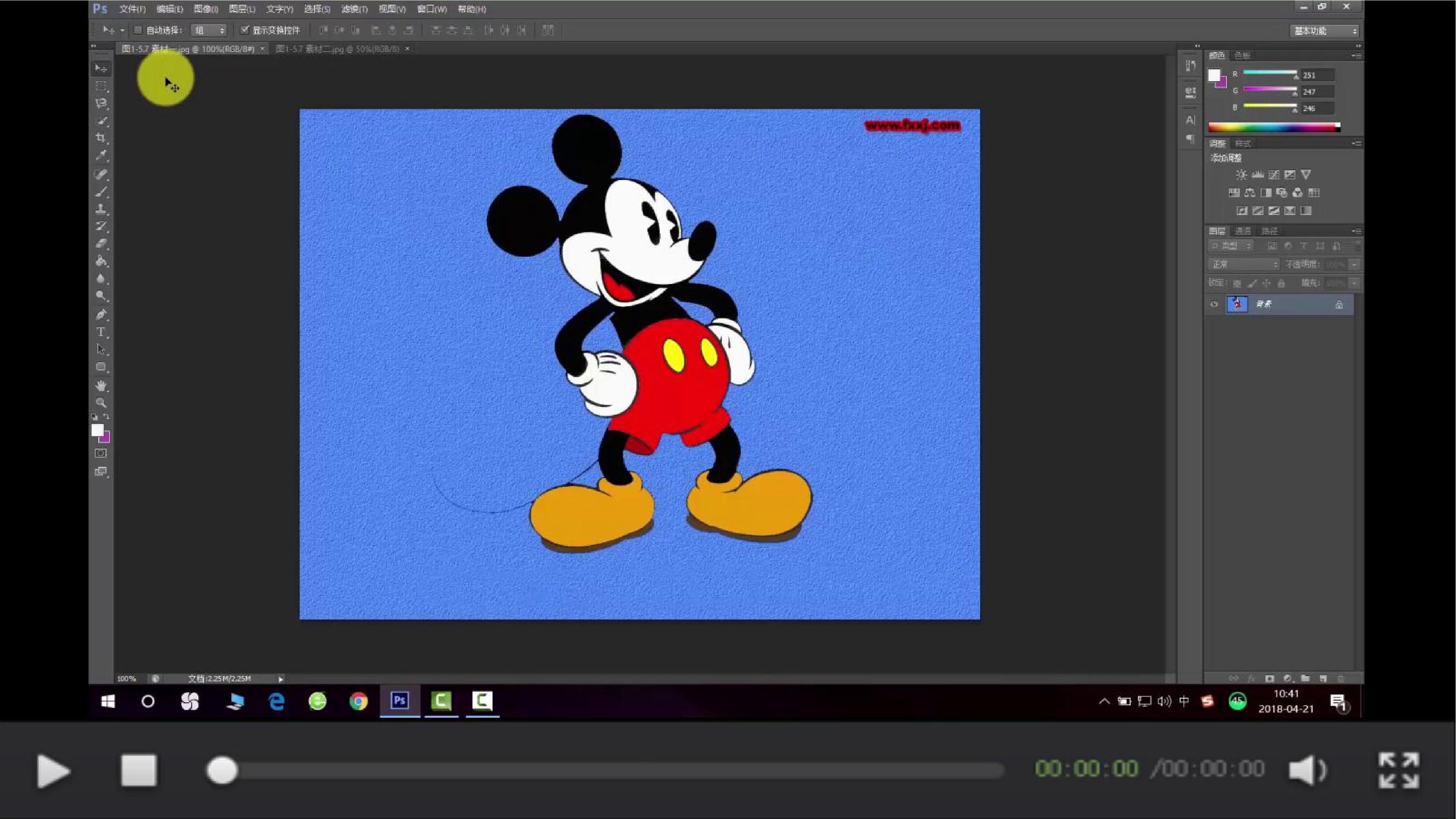The image size is (1456, 819).
Task: Select the Zoom tool
Action: click(101, 403)
